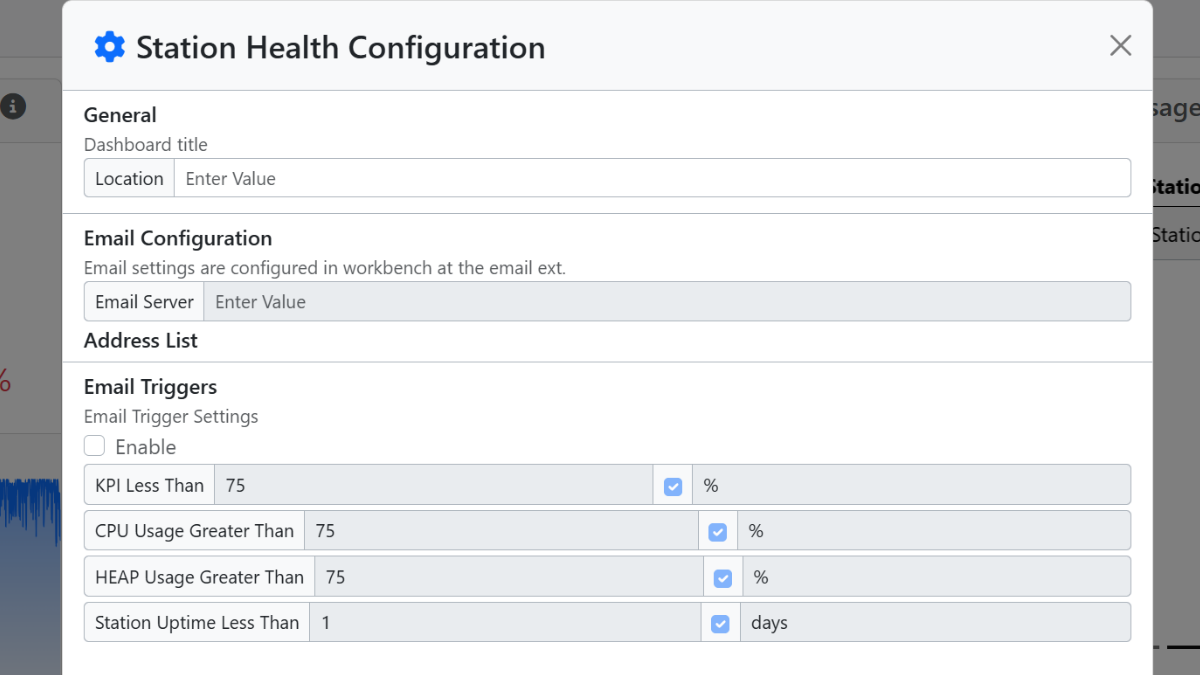Viewport: 1200px width, 675px height.
Task: Toggle the Station Uptime Less Than checkbox
Action: click(720, 624)
